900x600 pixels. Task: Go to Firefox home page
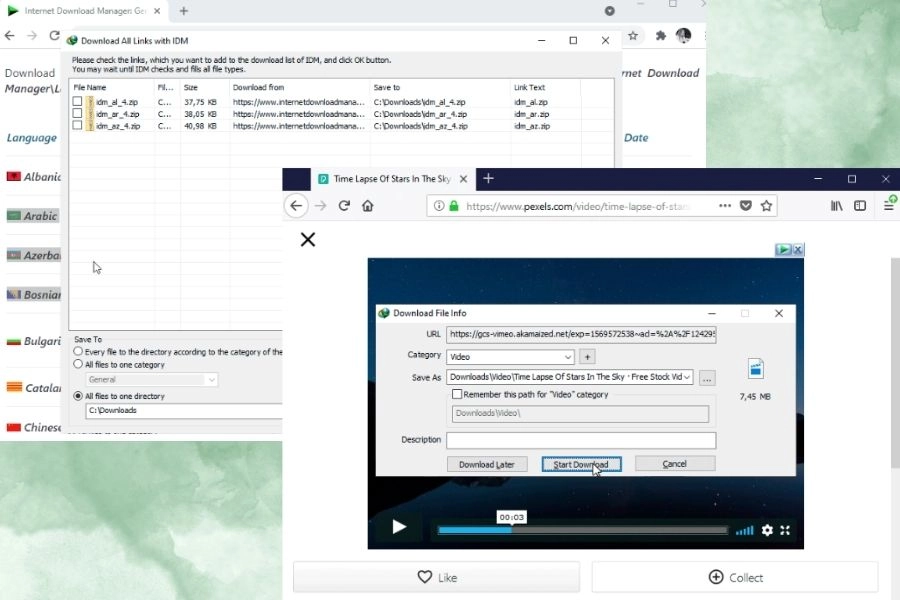click(367, 206)
